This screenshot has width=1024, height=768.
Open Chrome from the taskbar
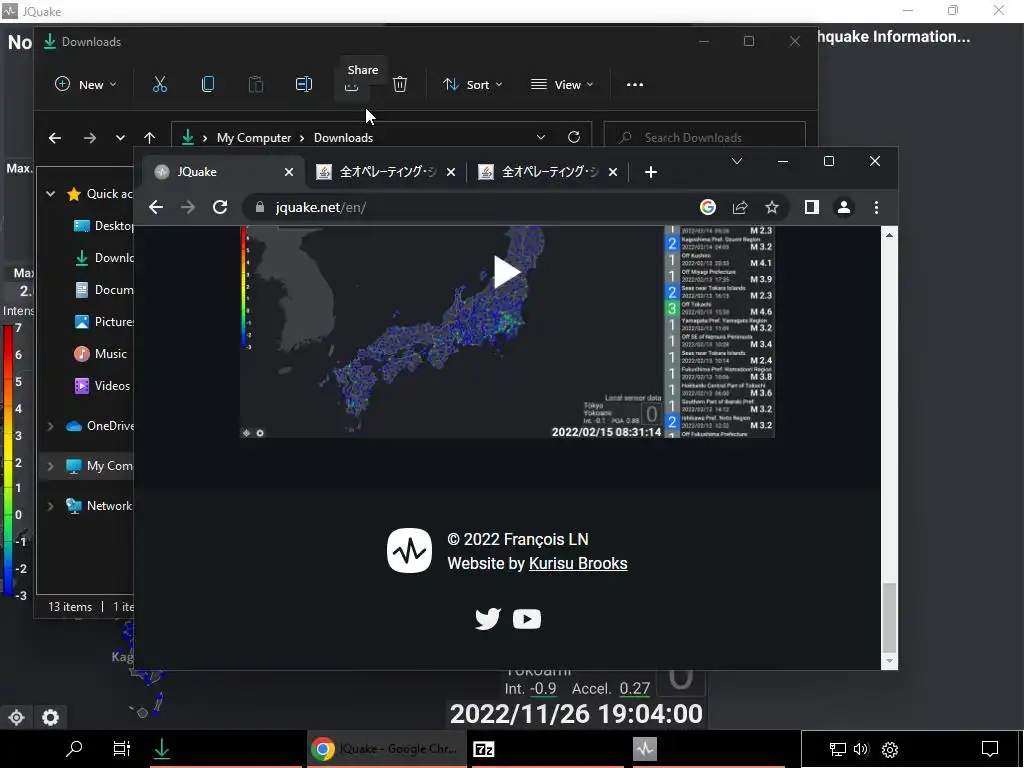click(386, 749)
